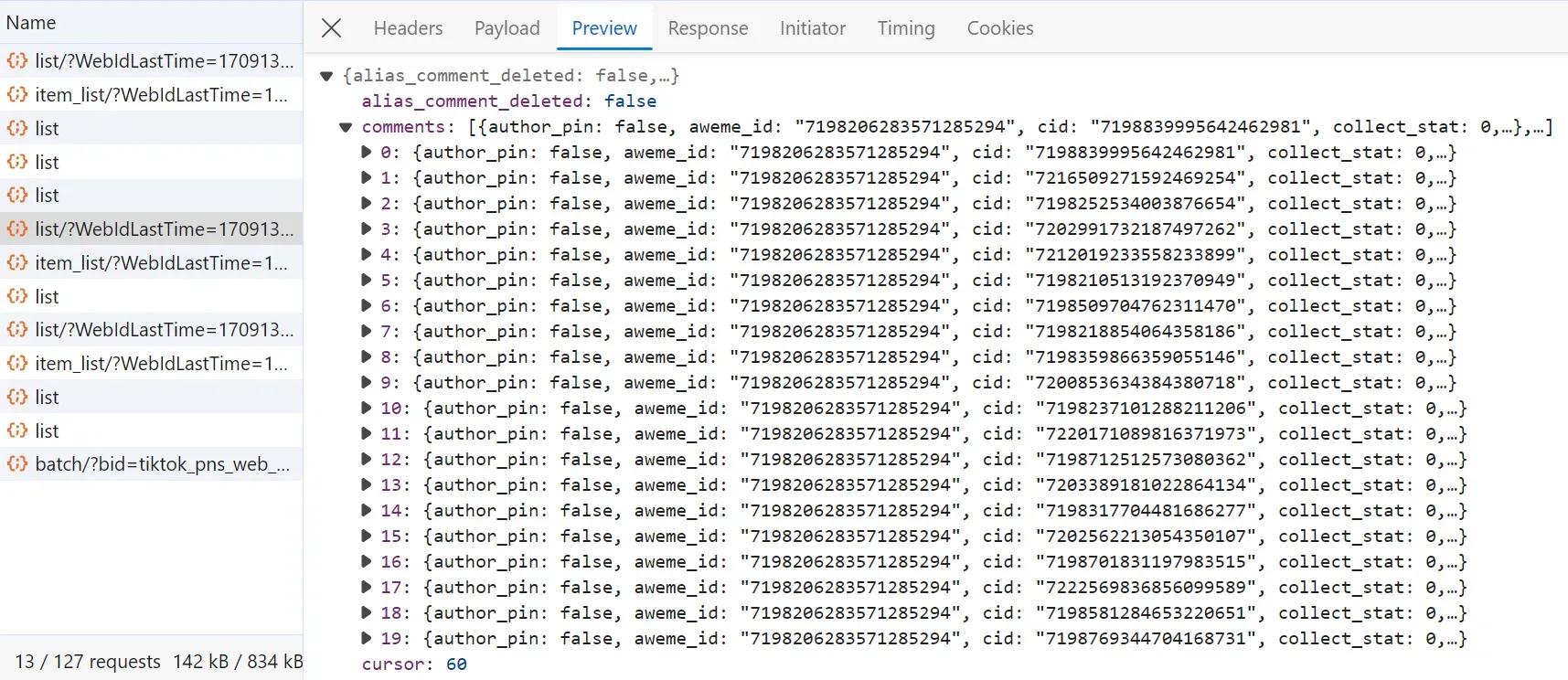Screen dimensions: 1568x680
Task: Expand comment item 11
Action: (367, 433)
